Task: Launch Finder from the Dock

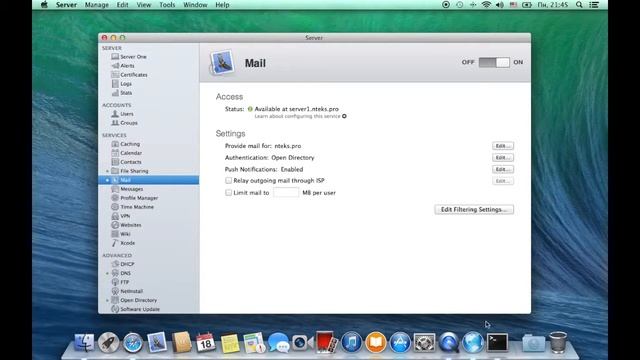Action: point(84,342)
